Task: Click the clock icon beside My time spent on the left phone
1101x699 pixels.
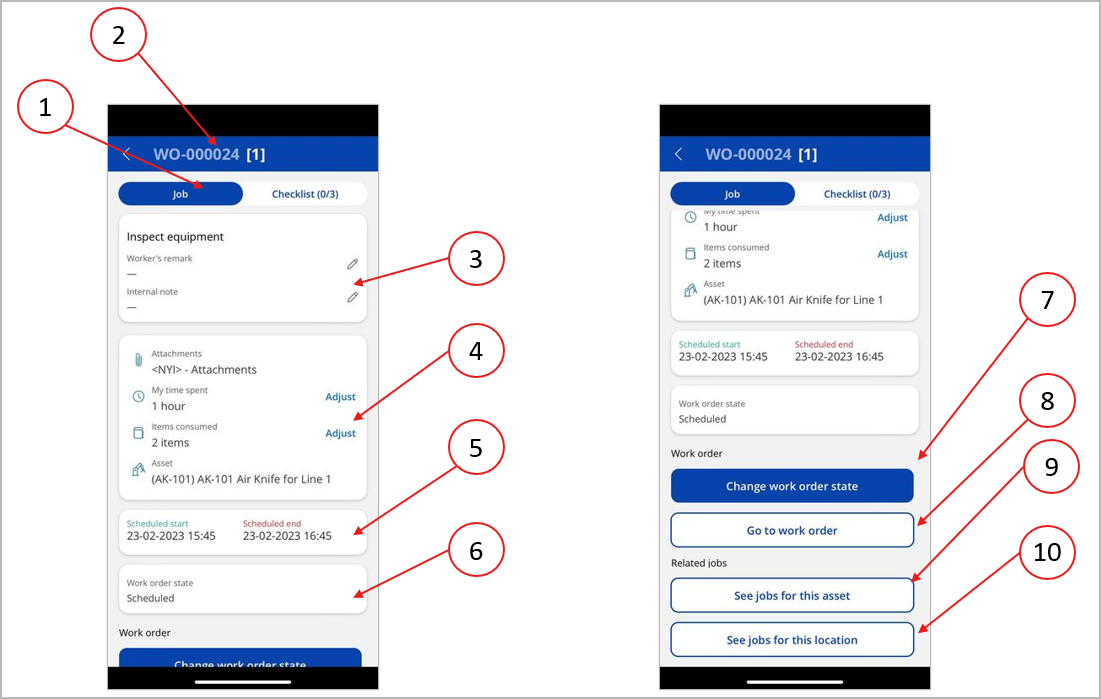Action: pos(138,397)
